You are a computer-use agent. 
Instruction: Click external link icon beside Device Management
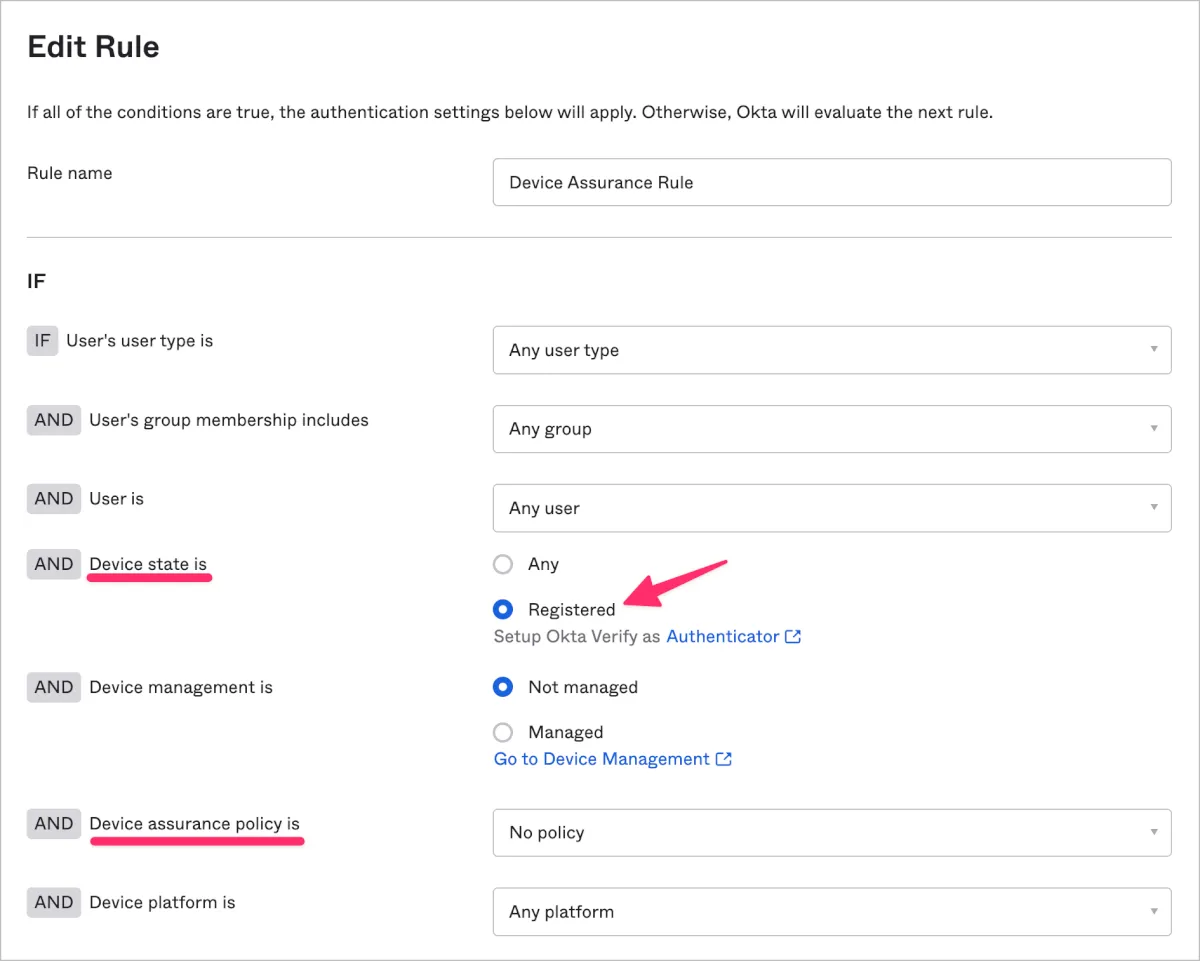724,759
